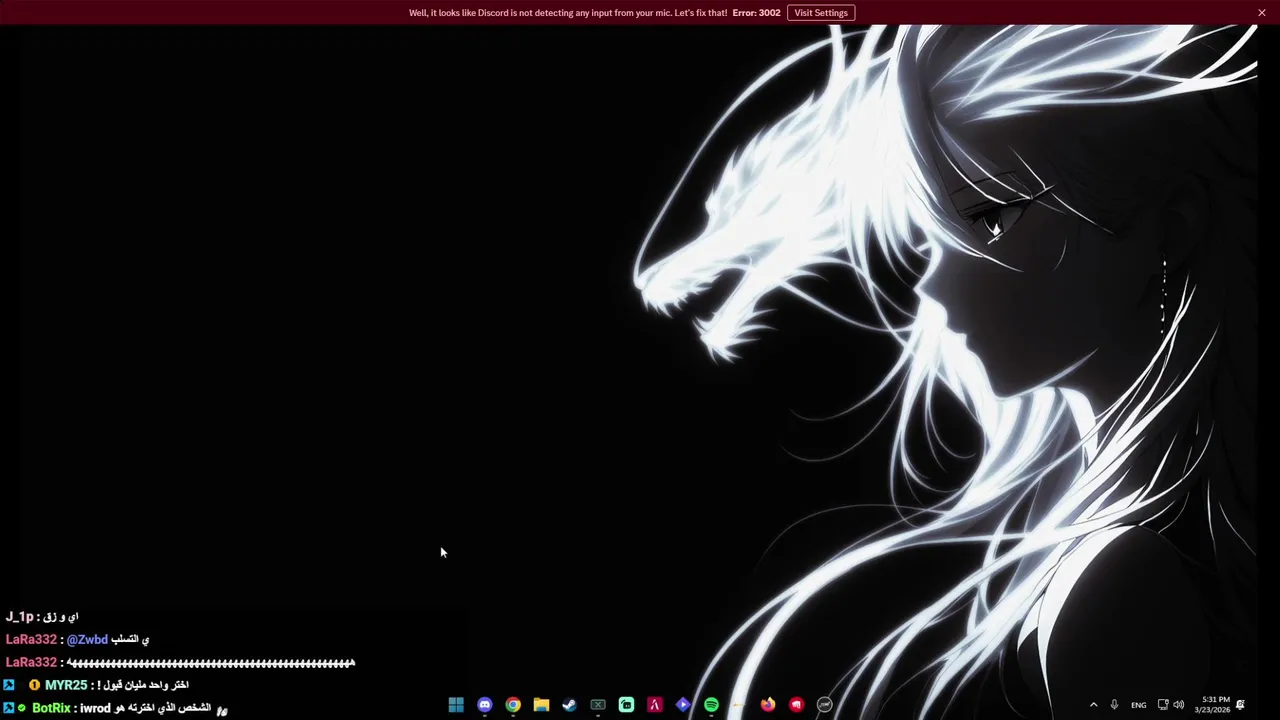
Task: Open Steam from the taskbar
Action: [569, 705]
